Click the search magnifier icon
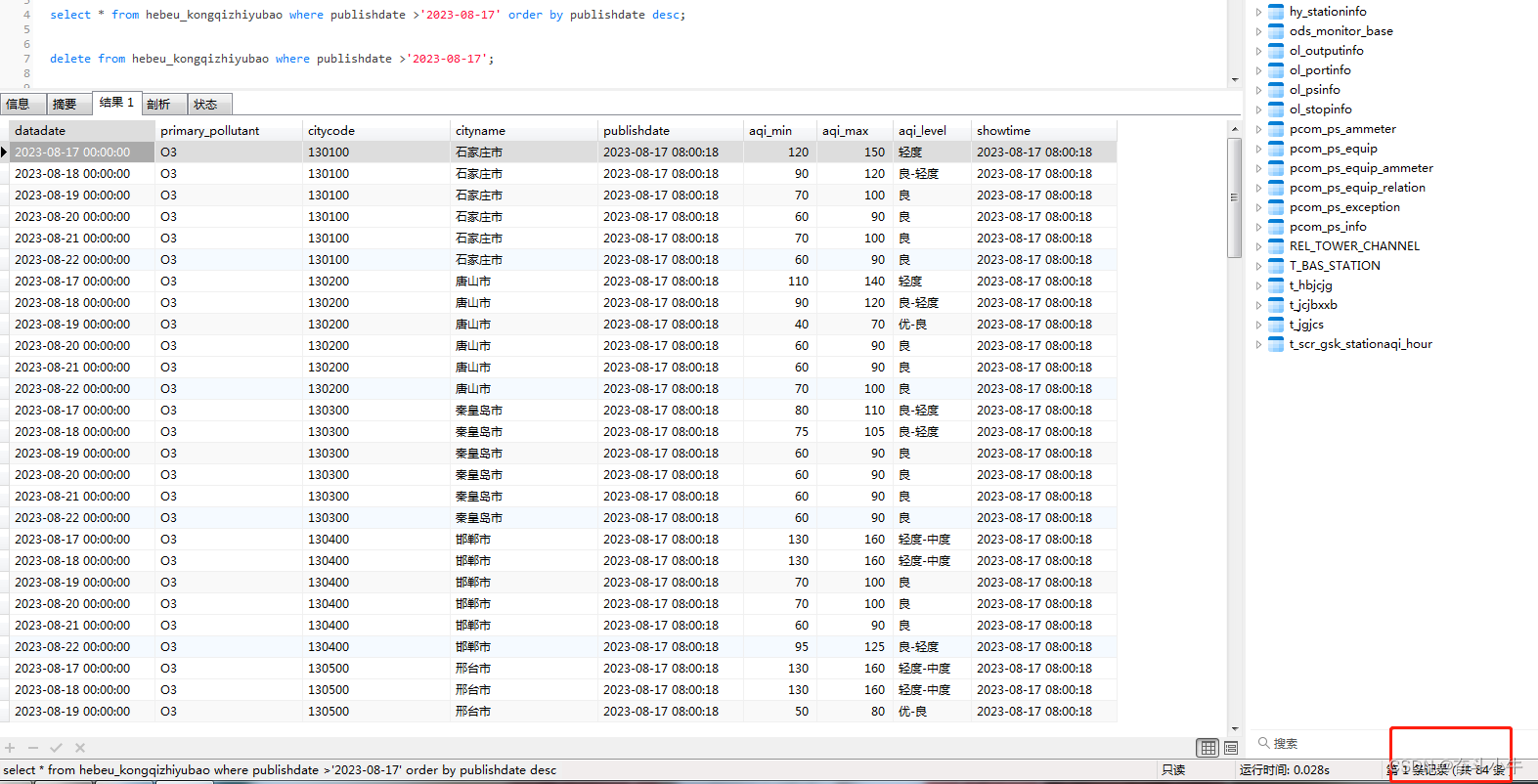Screen dimensions: 1538x784 1263,743
